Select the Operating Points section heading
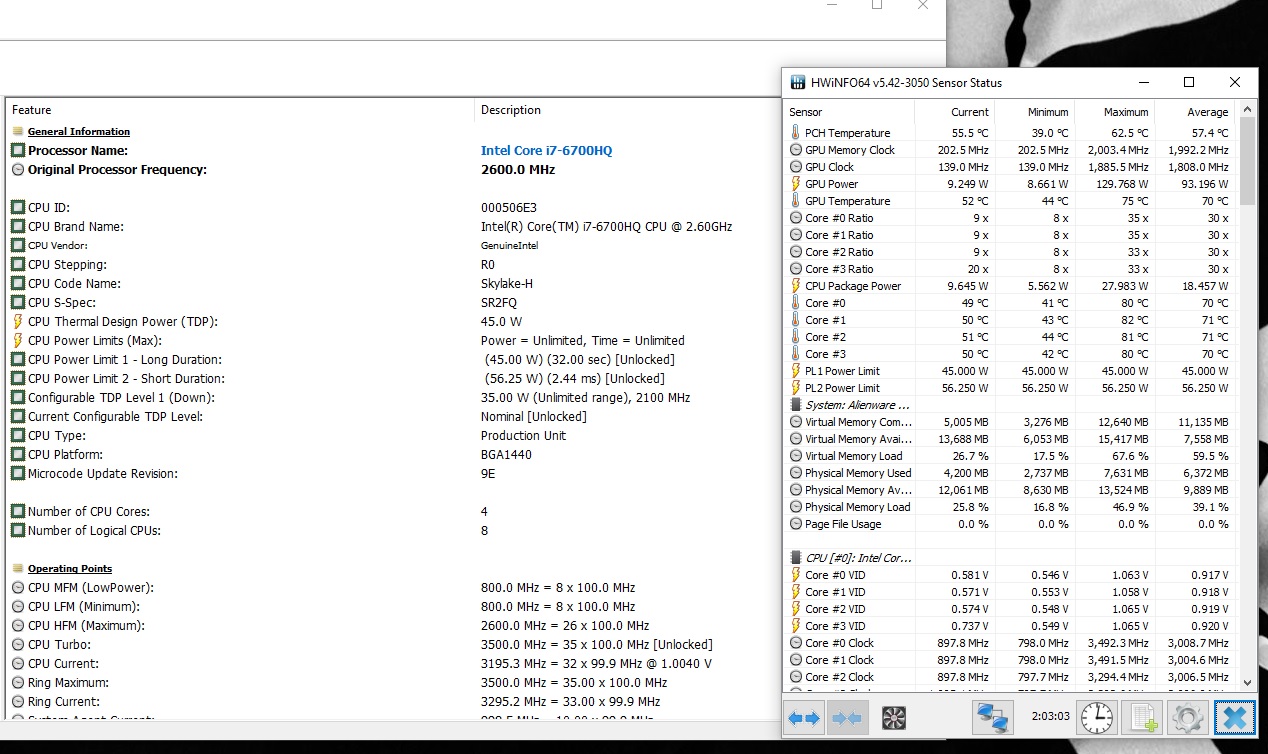Screen dimensions: 1268x754 [x=70, y=569]
